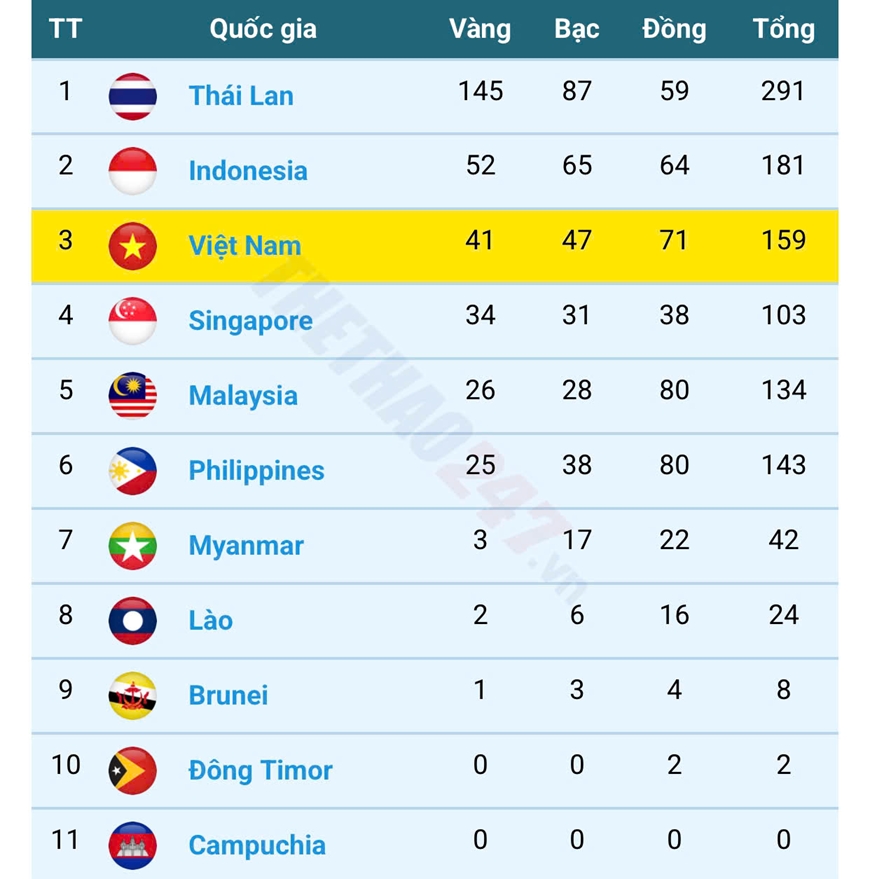
Task: Select the Tổng column header
Action: coord(783,29)
